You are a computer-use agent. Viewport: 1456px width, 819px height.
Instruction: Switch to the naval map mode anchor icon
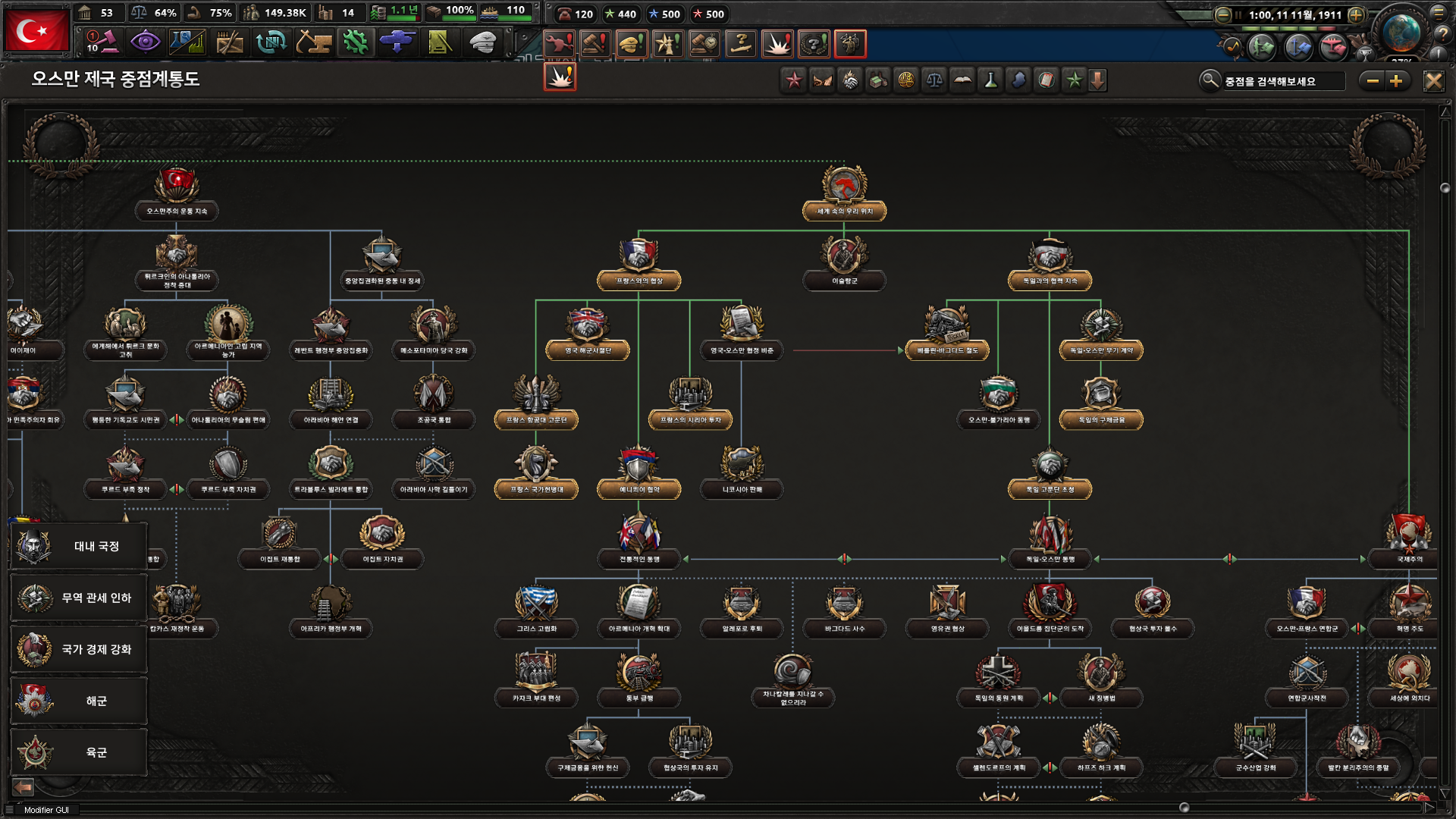pyautogui.click(x=1298, y=47)
